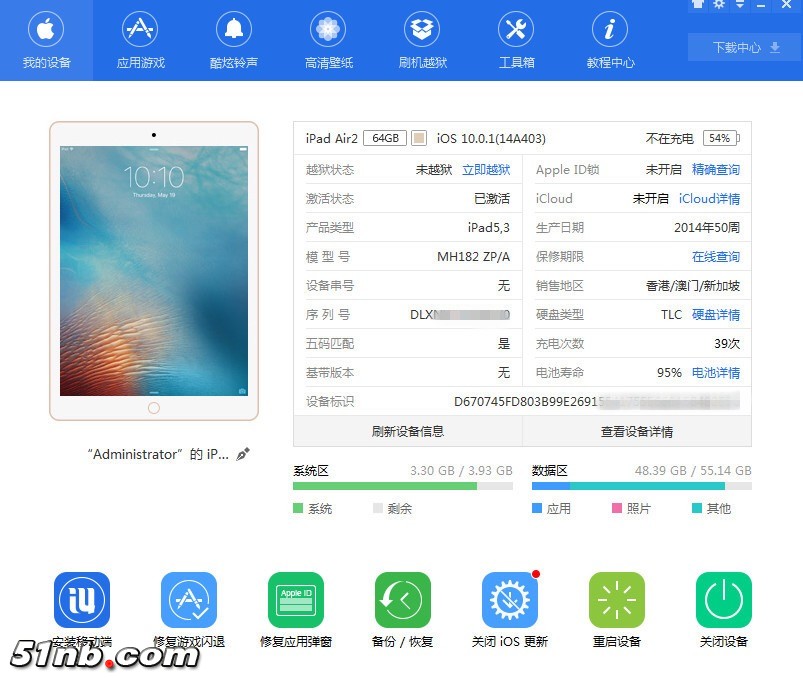
Task: Click the 刷新设备信息 button
Action: (408, 431)
